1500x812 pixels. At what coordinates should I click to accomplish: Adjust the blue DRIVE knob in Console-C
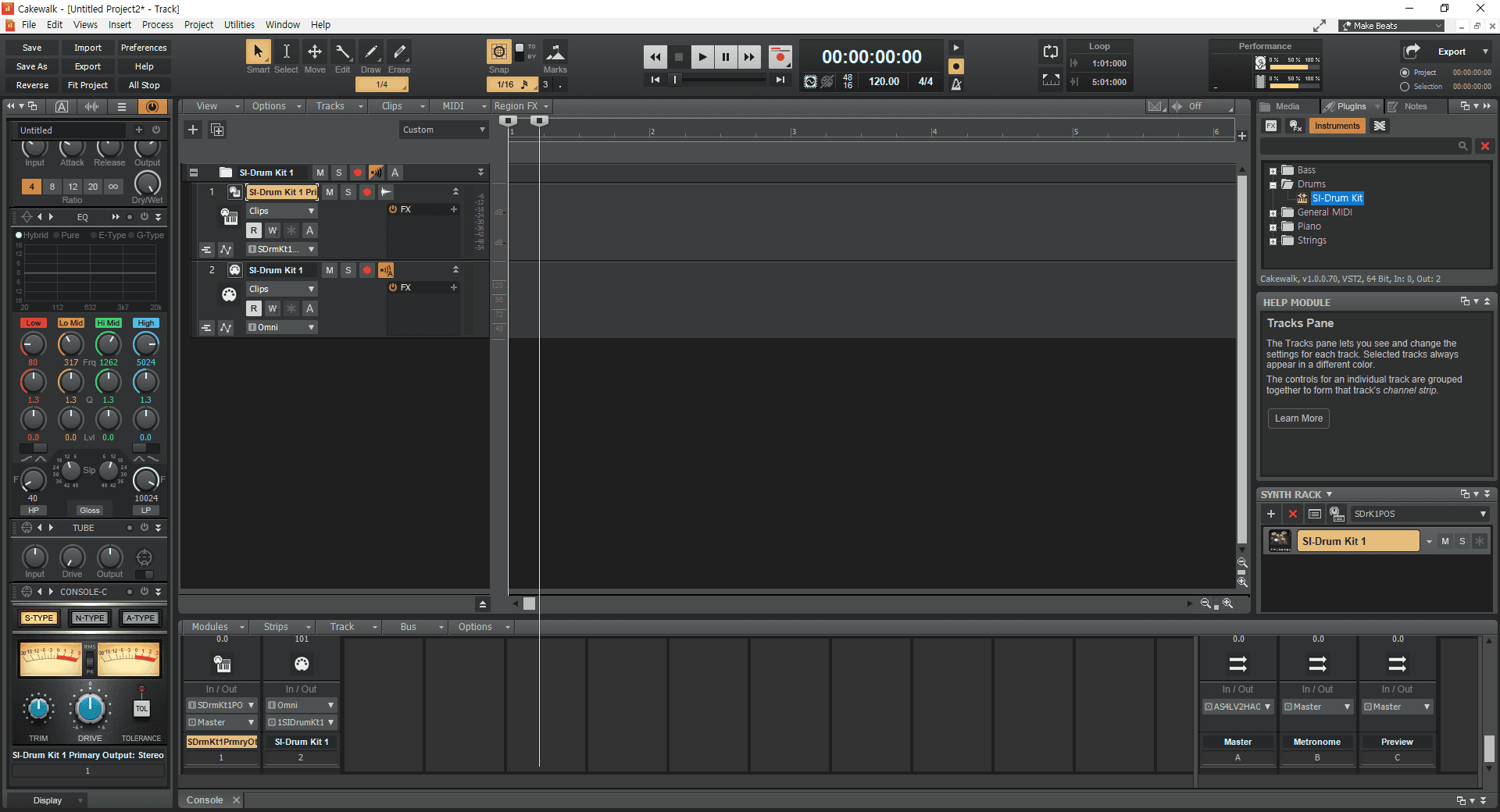click(90, 708)
